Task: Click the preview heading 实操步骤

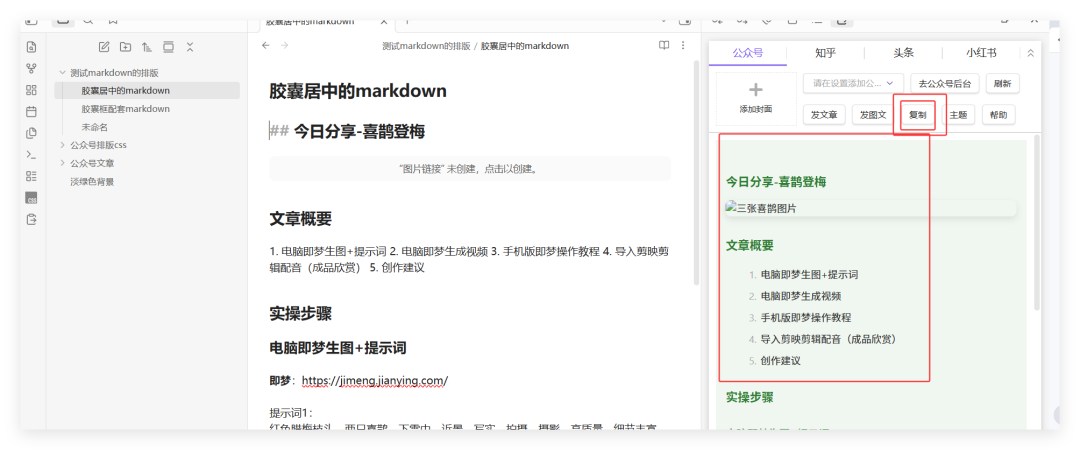Action: click(750, 398)
